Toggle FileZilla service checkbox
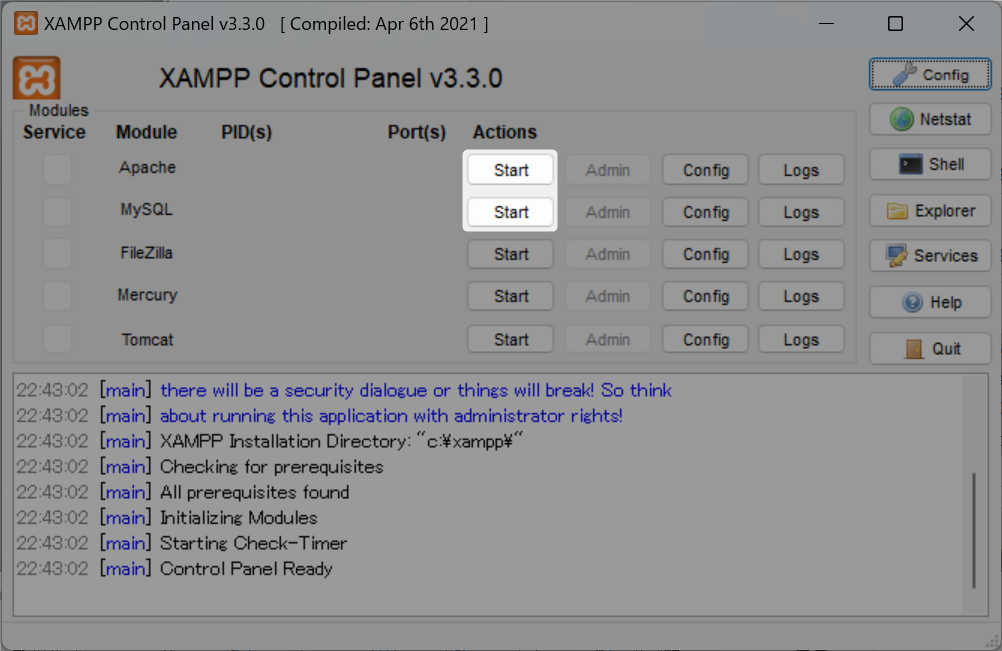 point(57,254)
